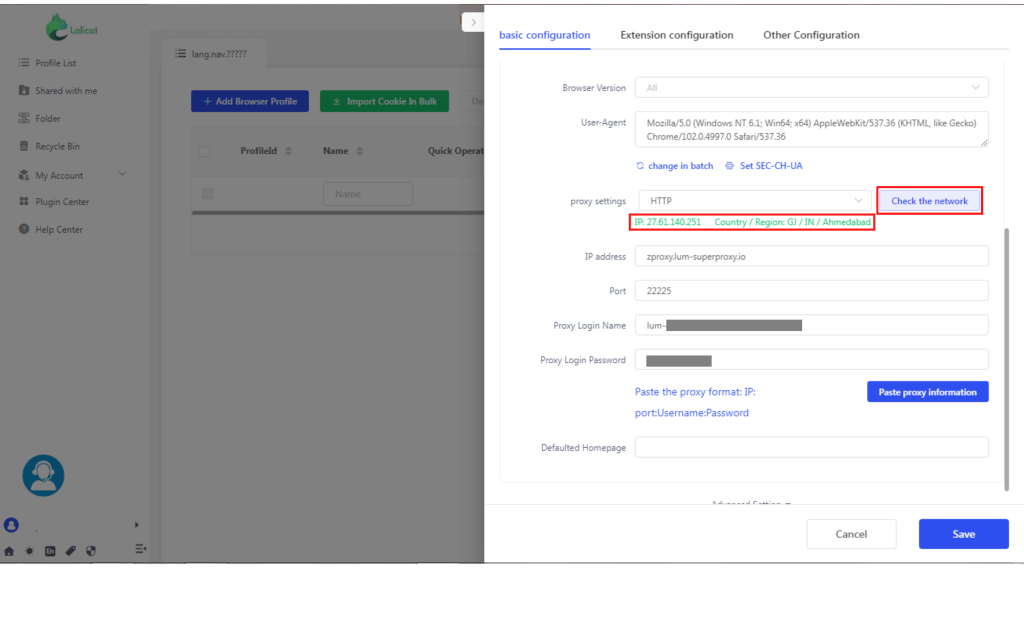
Task: Switch language using the En icon
Action: (50, 551)
